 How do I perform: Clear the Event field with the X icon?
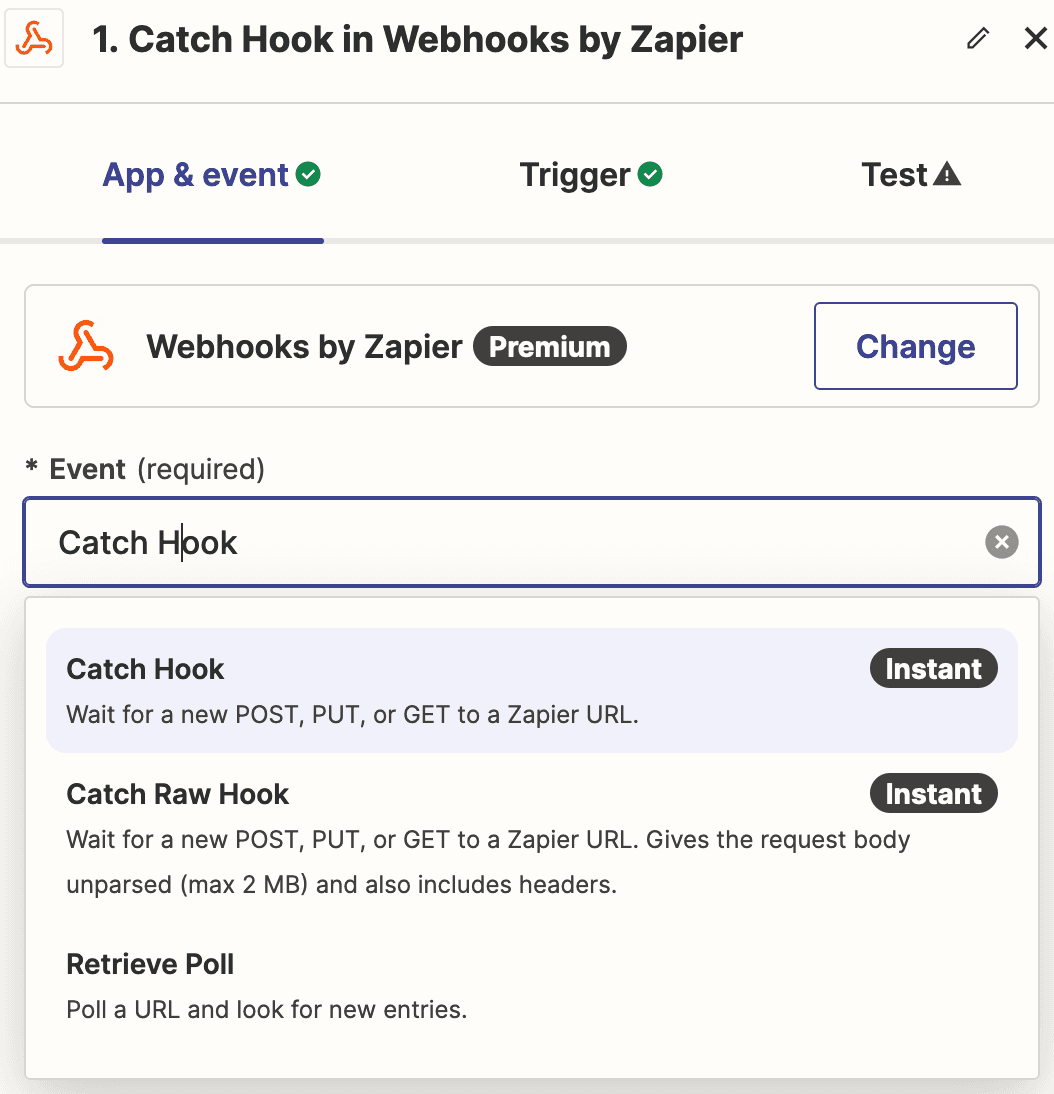(x=1002, y=542)
